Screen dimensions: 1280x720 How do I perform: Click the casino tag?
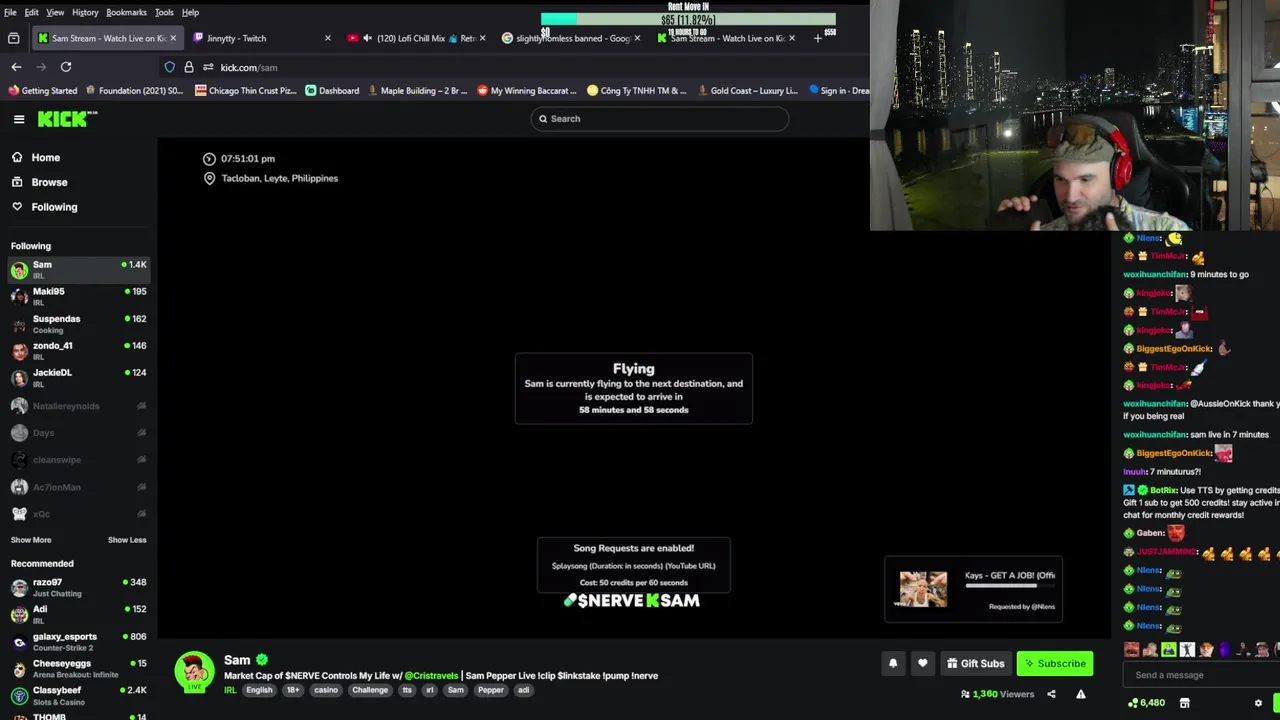coord(326,690)
